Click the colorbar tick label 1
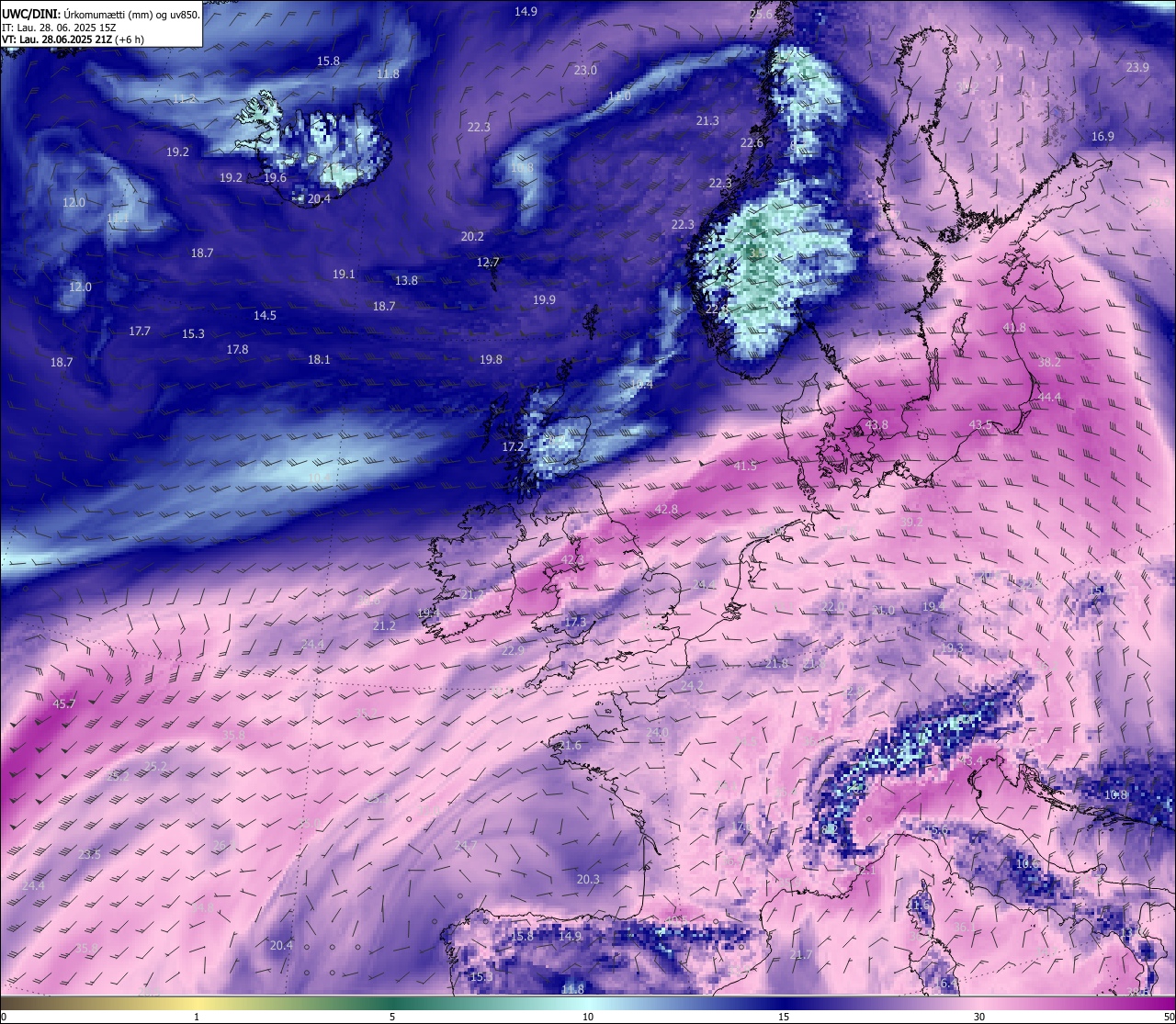Image resolution: width=1176 pixels, height=1024 pixels. 197,1017
